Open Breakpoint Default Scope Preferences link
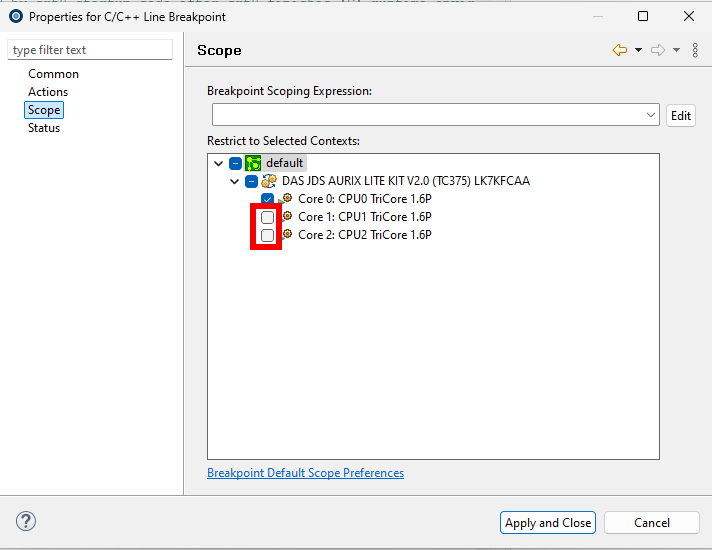Viewport: 712px width, 550px height. pyautogui.click(x=305, y=473)
